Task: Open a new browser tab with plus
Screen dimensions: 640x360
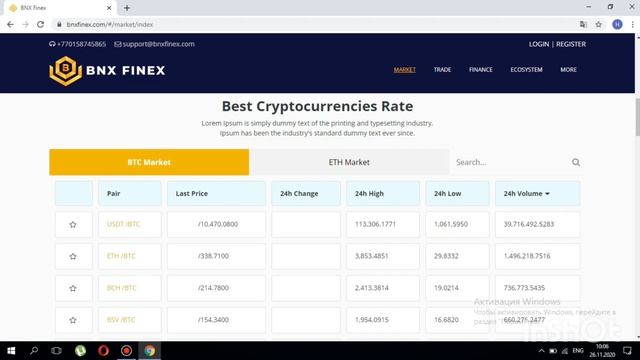Action: click(127, 8)
